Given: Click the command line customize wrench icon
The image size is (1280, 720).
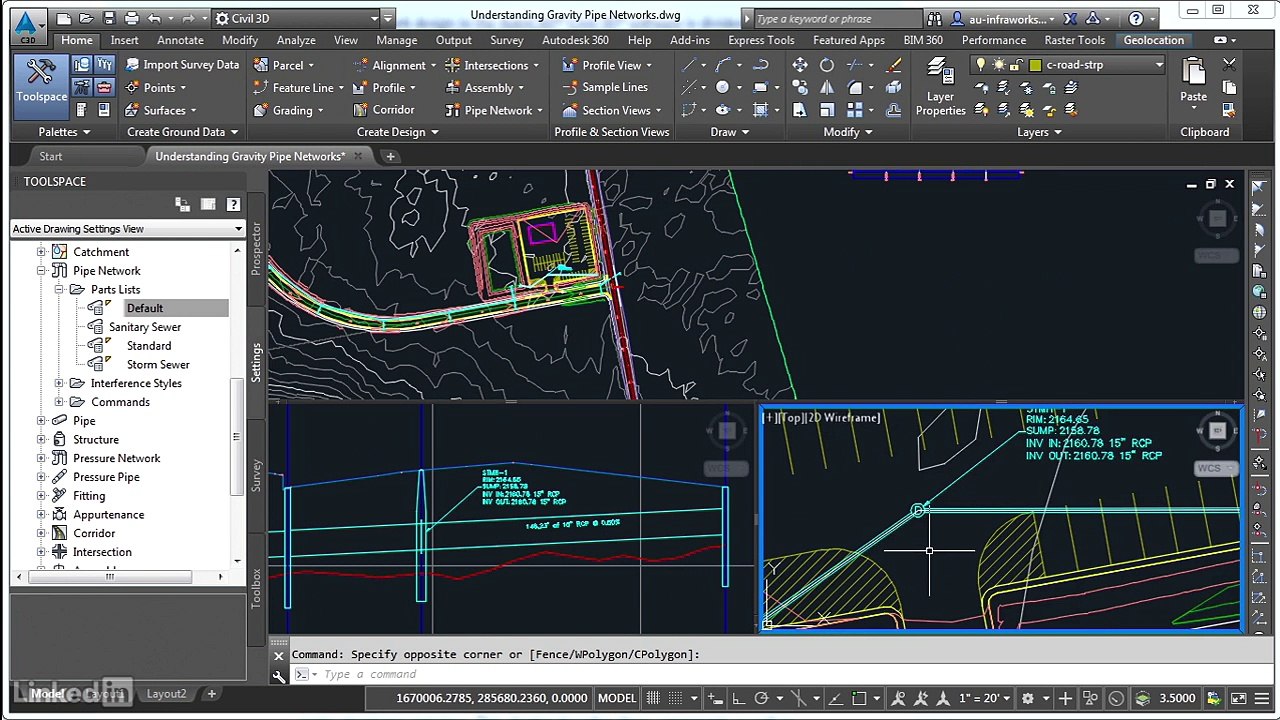Looking at the screenshot, I should (279, 675).
